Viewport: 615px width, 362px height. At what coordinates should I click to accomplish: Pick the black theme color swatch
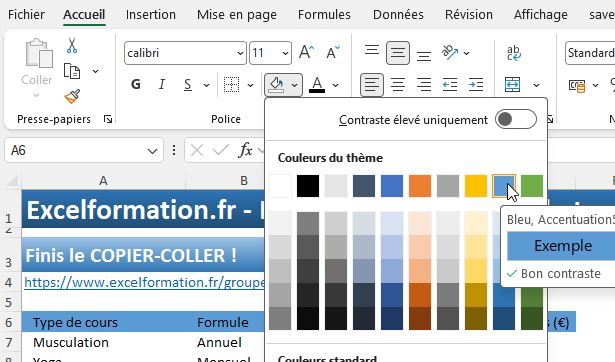pos(308,186)
